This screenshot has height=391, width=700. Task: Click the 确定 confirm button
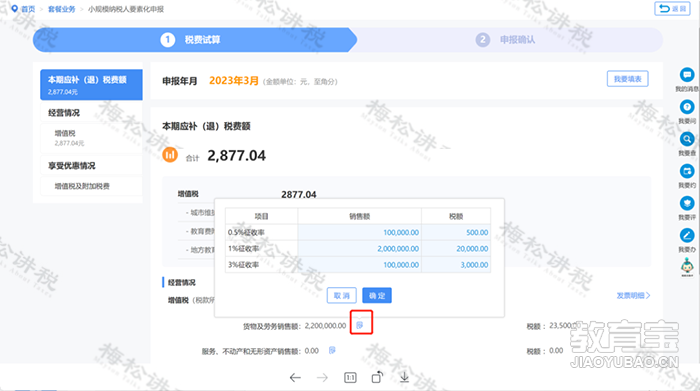click(x=377, y=295)
